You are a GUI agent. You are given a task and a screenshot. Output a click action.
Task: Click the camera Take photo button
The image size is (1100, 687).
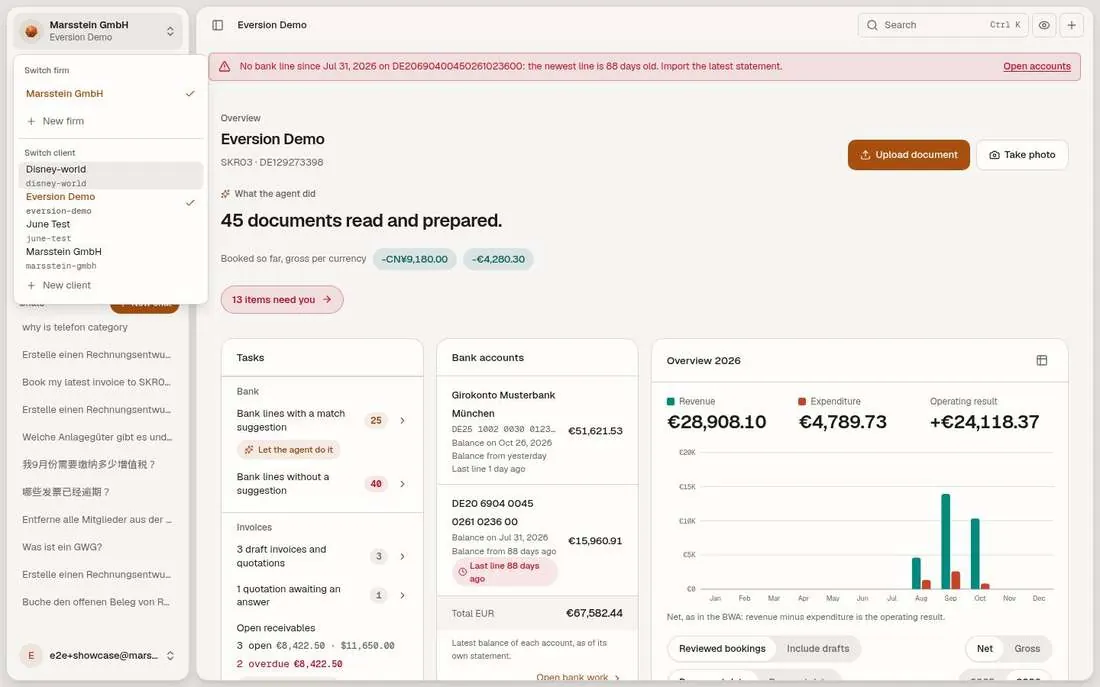[x=1021, y=154]
